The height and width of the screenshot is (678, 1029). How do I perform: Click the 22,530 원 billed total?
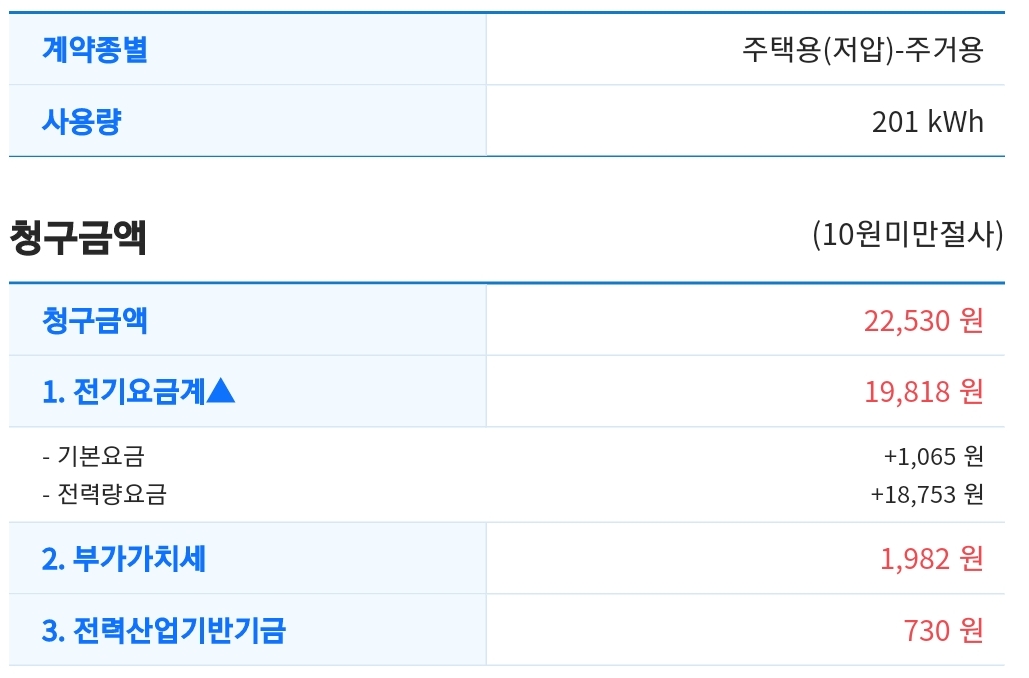click(x=923, y=320)
